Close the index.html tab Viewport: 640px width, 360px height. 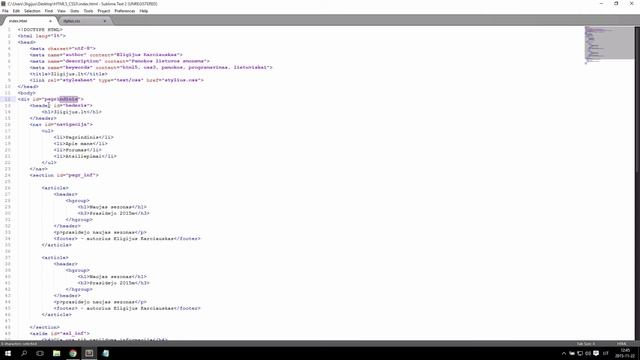coord(50,21)
